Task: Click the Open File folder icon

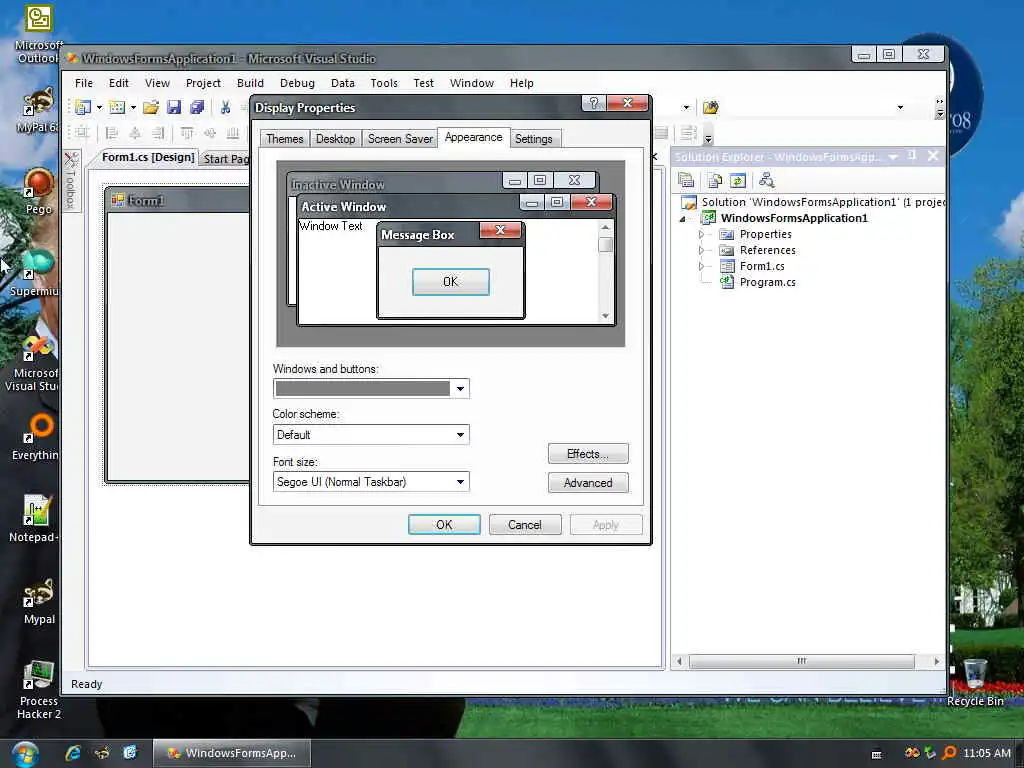Action: (x=151, y=107)
